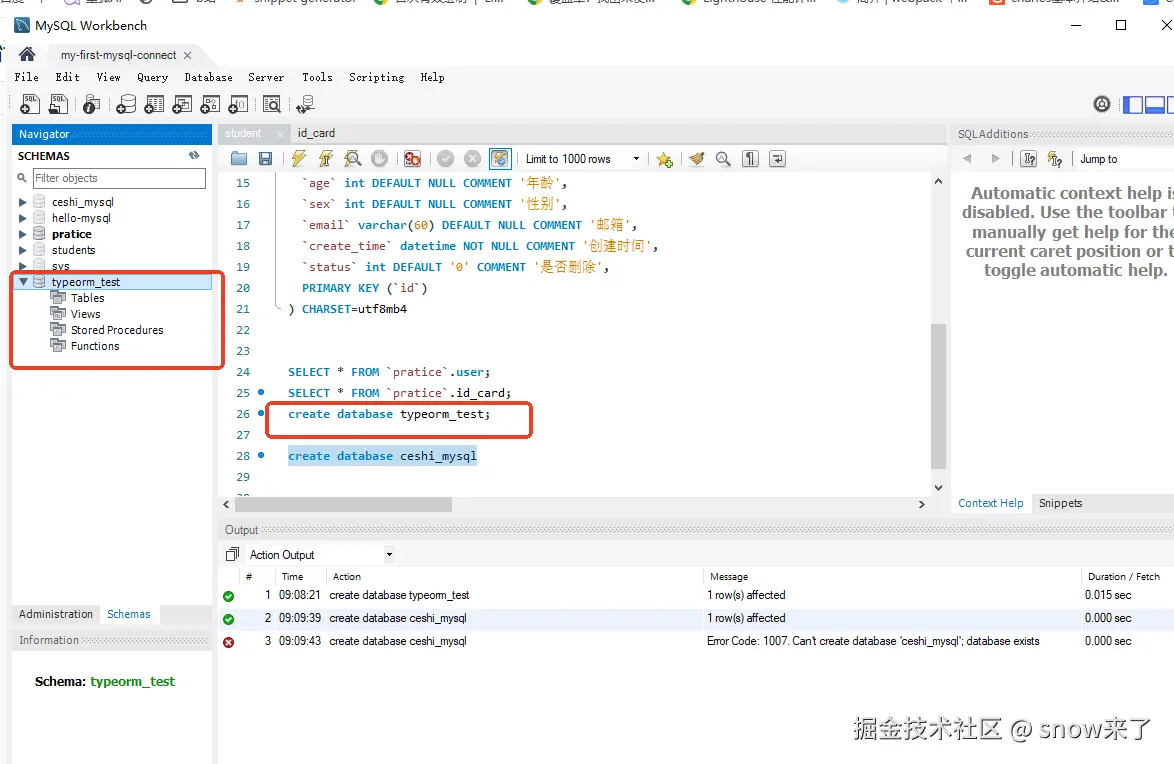This screenshot has height=764, width=1174.
Task: Create new function toolbar icon
Action: [238, 104]
